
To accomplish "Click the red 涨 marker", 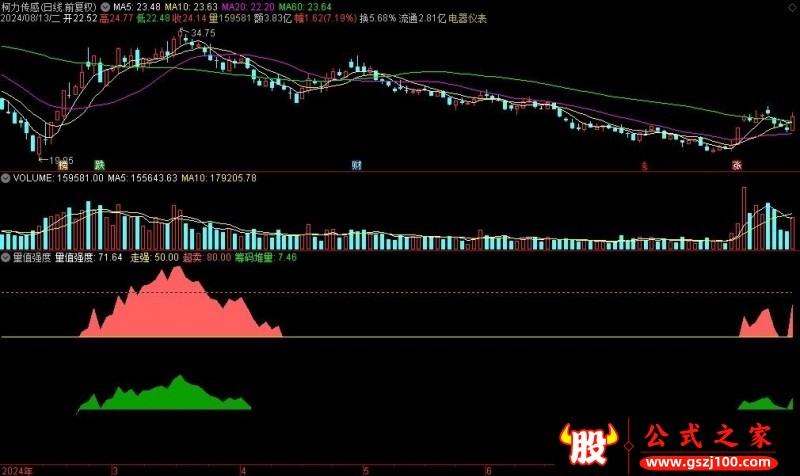I will tap(737, 165).
